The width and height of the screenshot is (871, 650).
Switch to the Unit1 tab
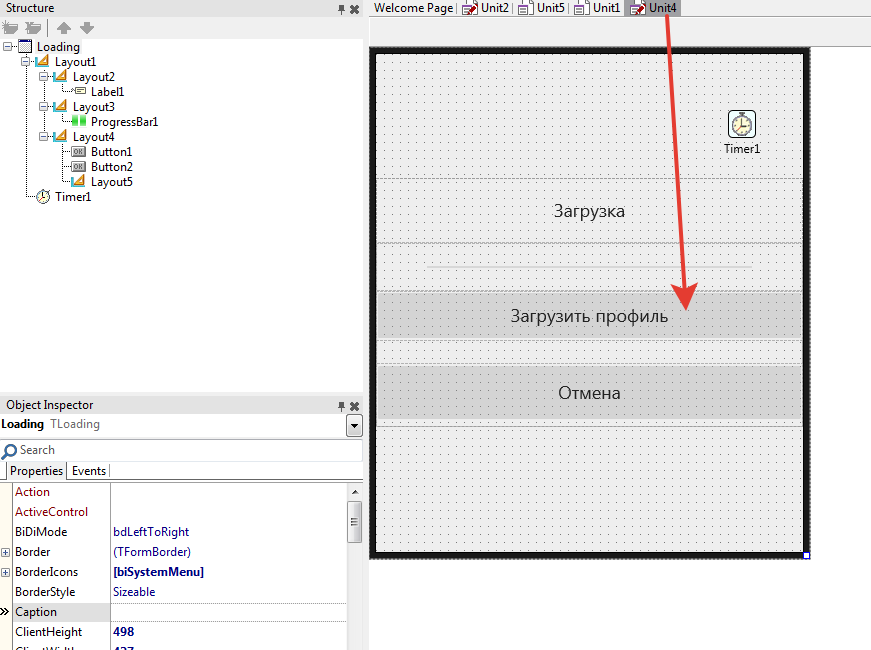(x=597, y=8)
